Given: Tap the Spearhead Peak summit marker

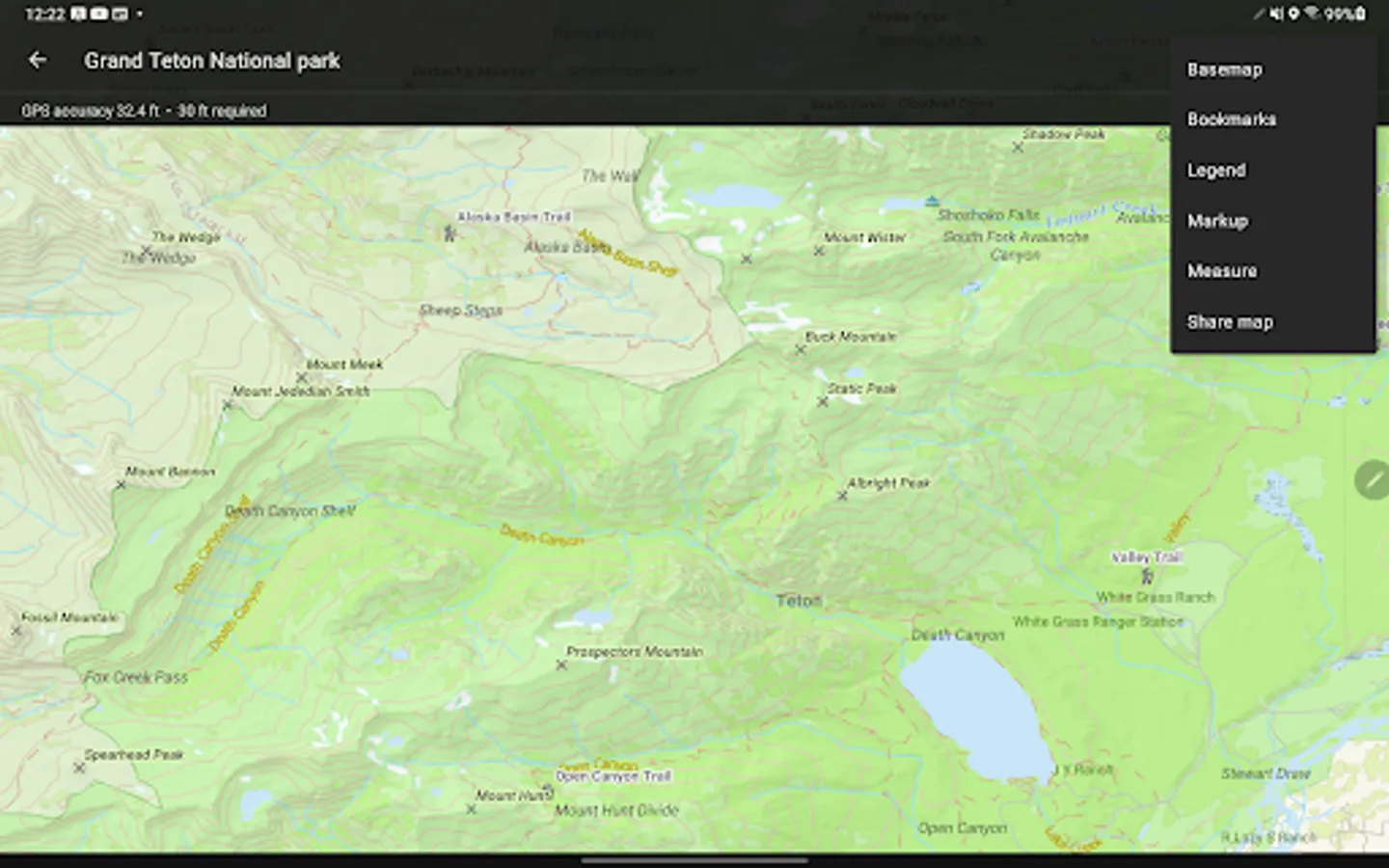Looking at the screenshot, I should click(x=79, y=768).
